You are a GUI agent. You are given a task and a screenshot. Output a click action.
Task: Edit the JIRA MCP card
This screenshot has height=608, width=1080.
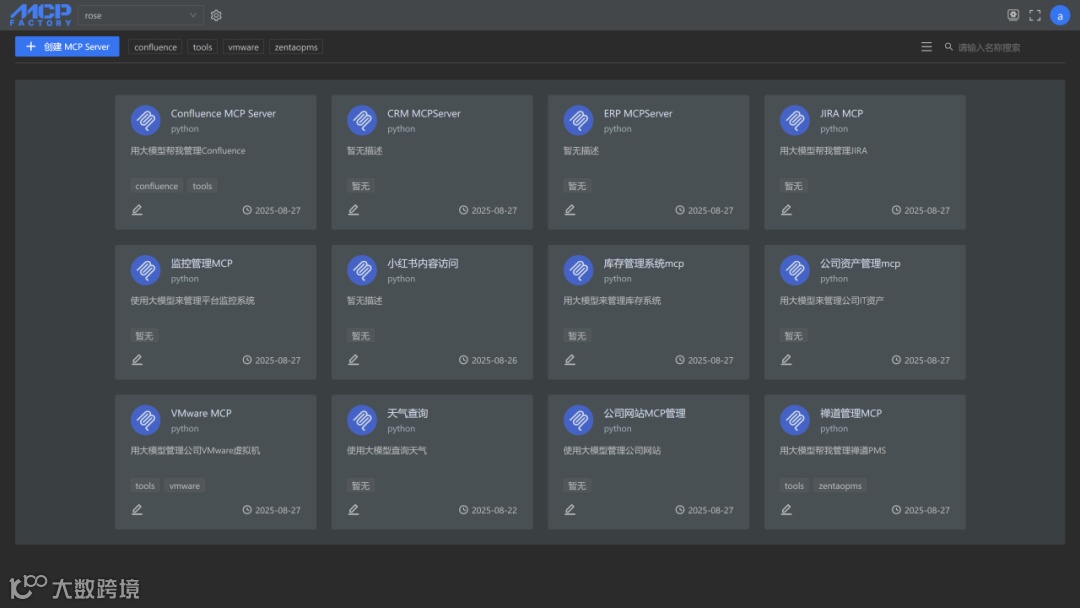[x=786, y=210]
